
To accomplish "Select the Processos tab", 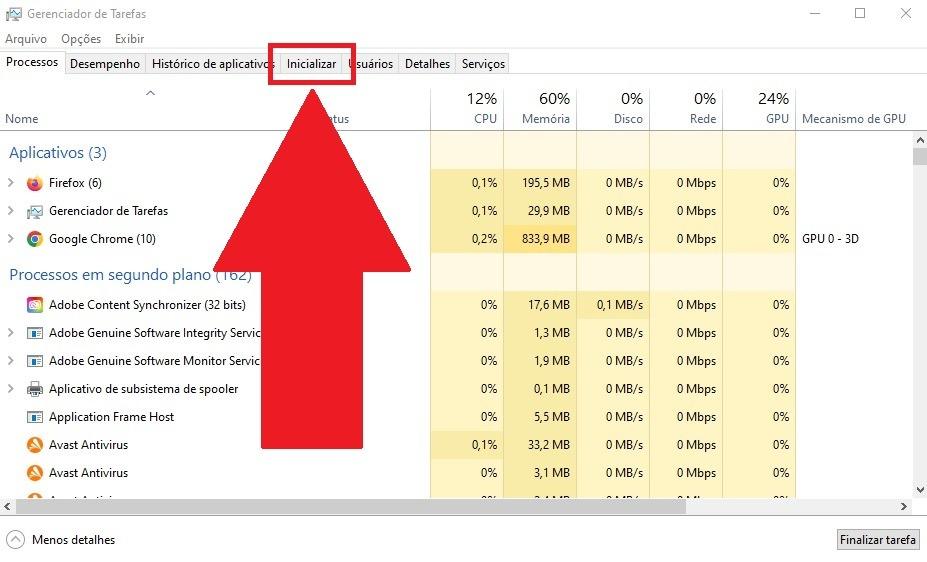I will pos(32,62).
